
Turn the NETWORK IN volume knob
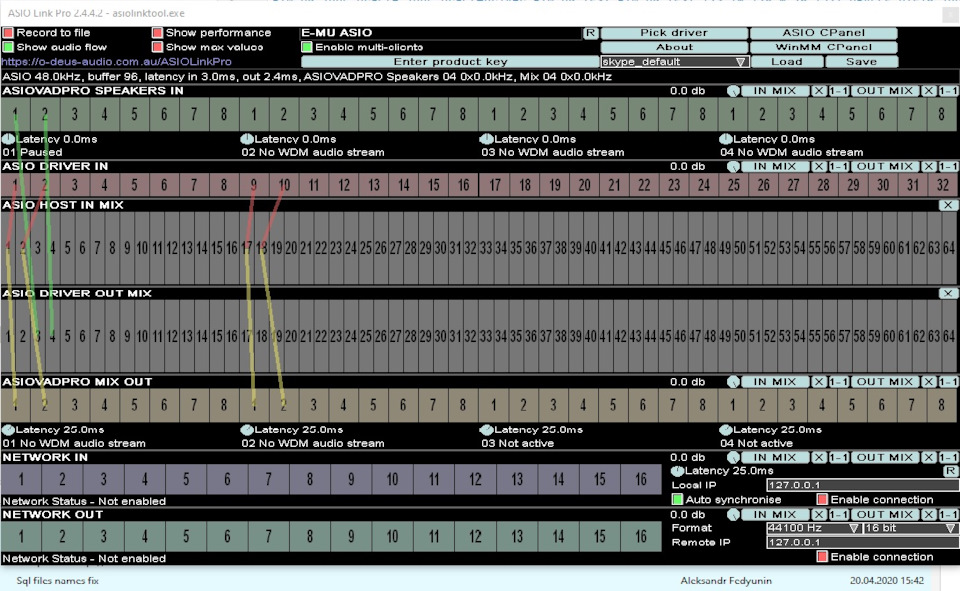click(x=733, y=457)
